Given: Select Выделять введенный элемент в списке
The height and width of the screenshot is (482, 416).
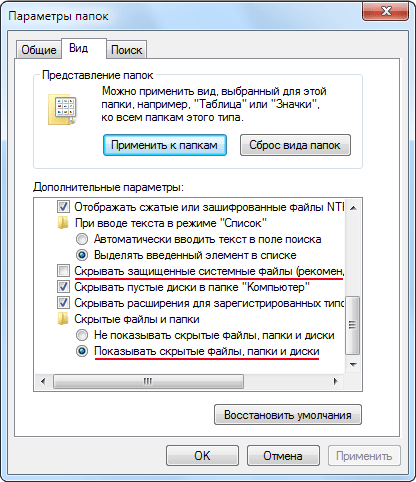Looking at the screenshot, I should pos(82,255).
